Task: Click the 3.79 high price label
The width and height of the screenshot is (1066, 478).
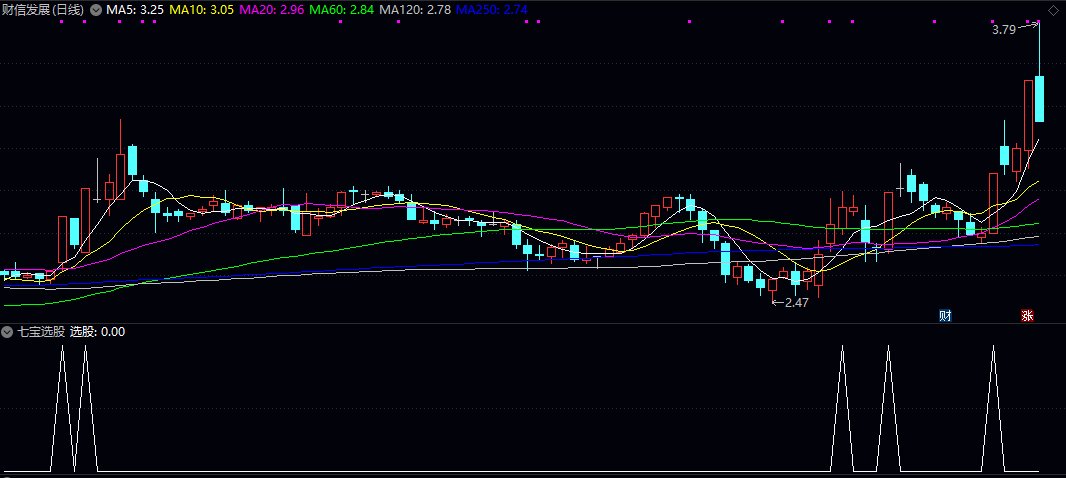Action: (1003, 30)
